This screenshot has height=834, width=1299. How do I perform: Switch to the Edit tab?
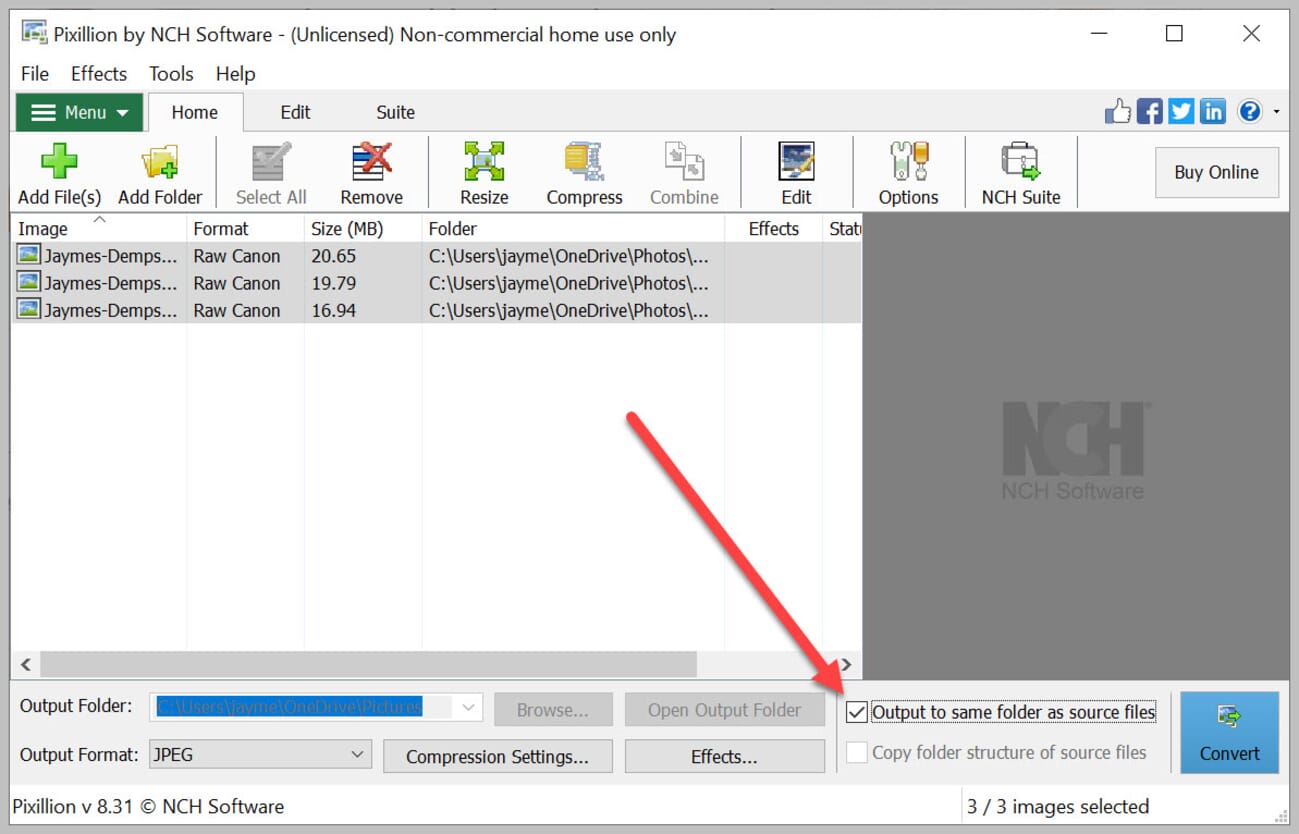point(294,112)
